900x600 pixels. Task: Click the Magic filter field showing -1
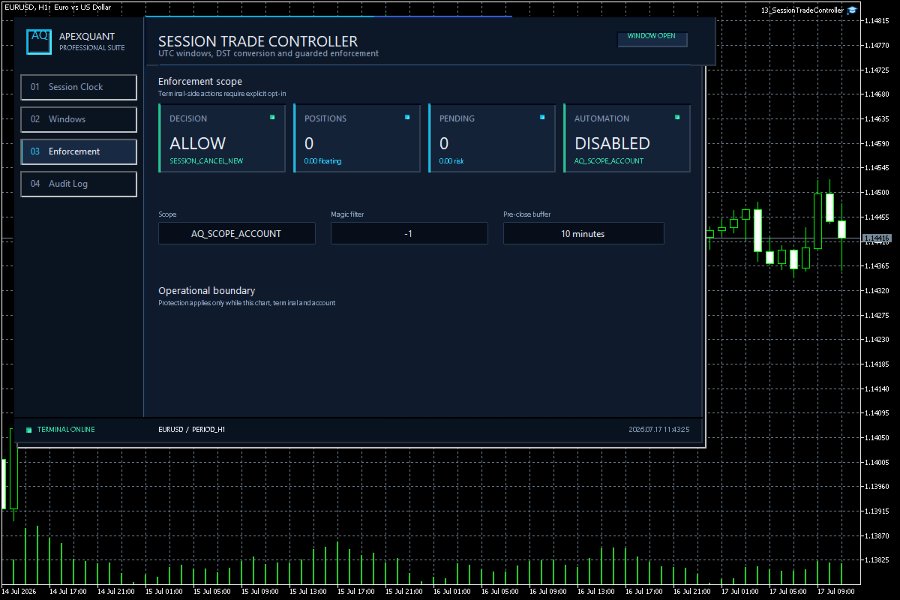click(409, 234)
